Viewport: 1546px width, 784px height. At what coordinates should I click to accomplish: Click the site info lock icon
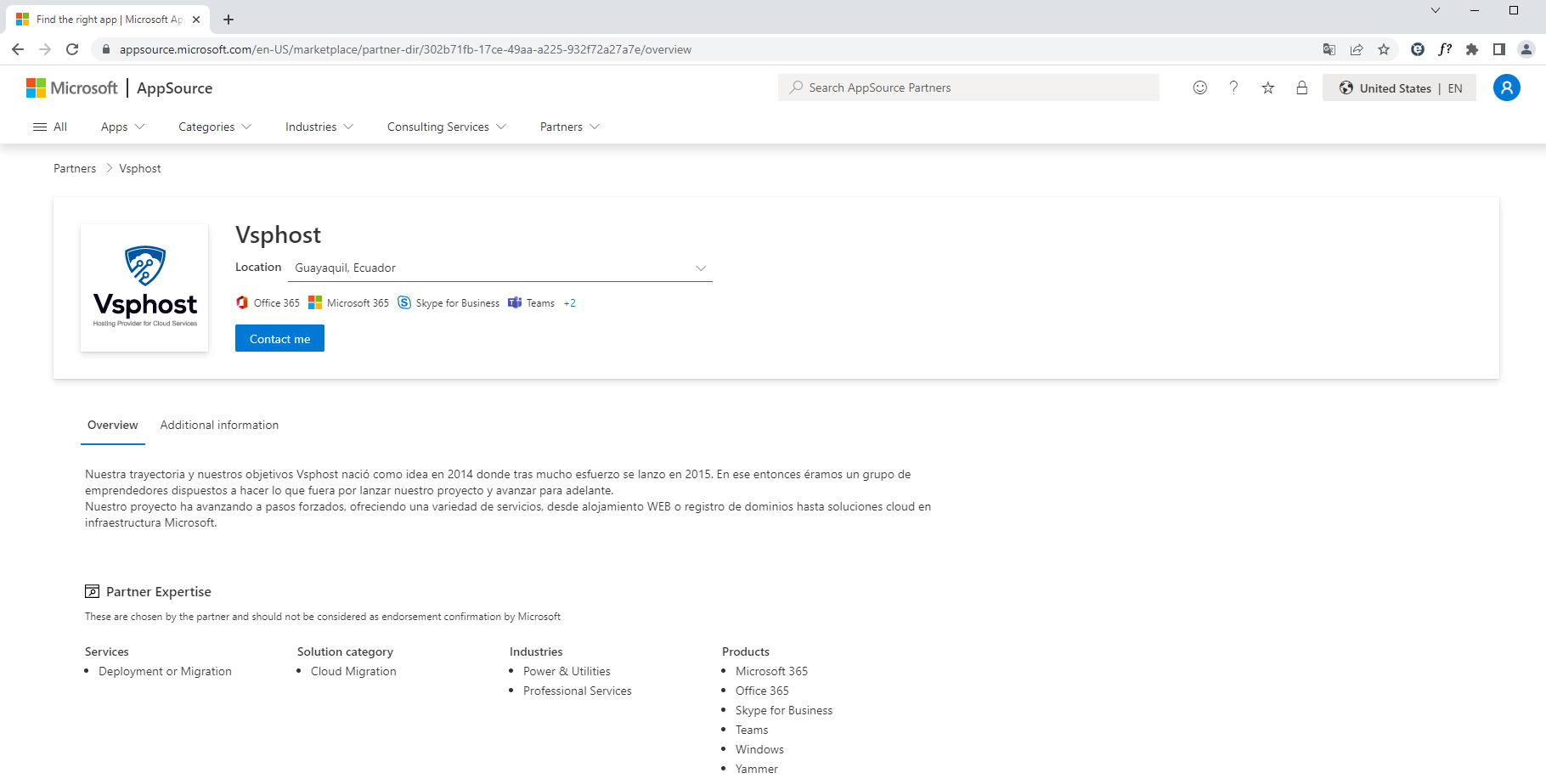106,49
